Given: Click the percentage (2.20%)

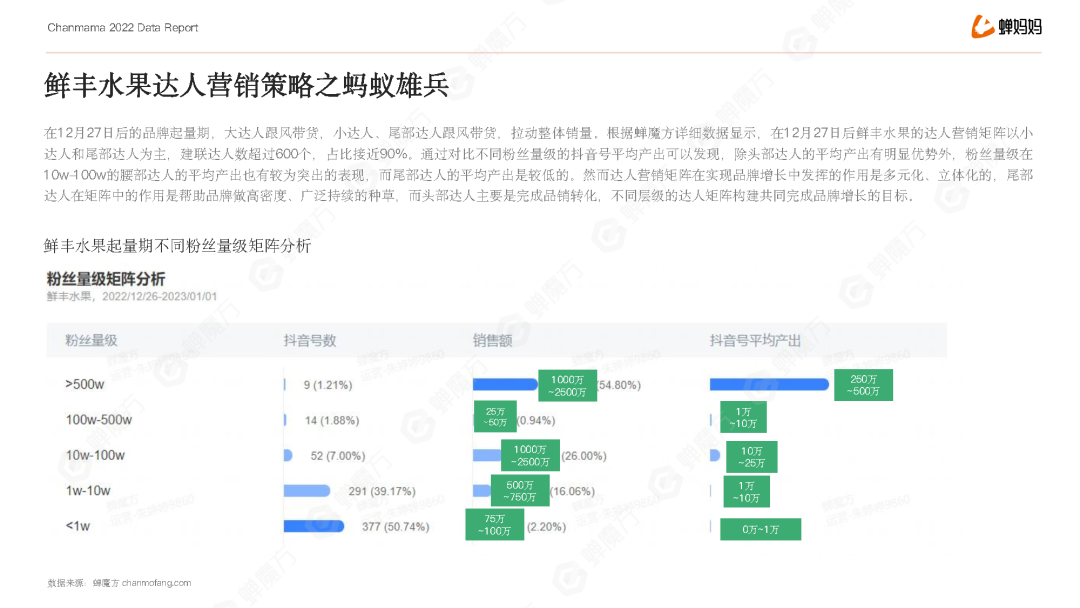Looking at the screenshot, I should (546, 527).
